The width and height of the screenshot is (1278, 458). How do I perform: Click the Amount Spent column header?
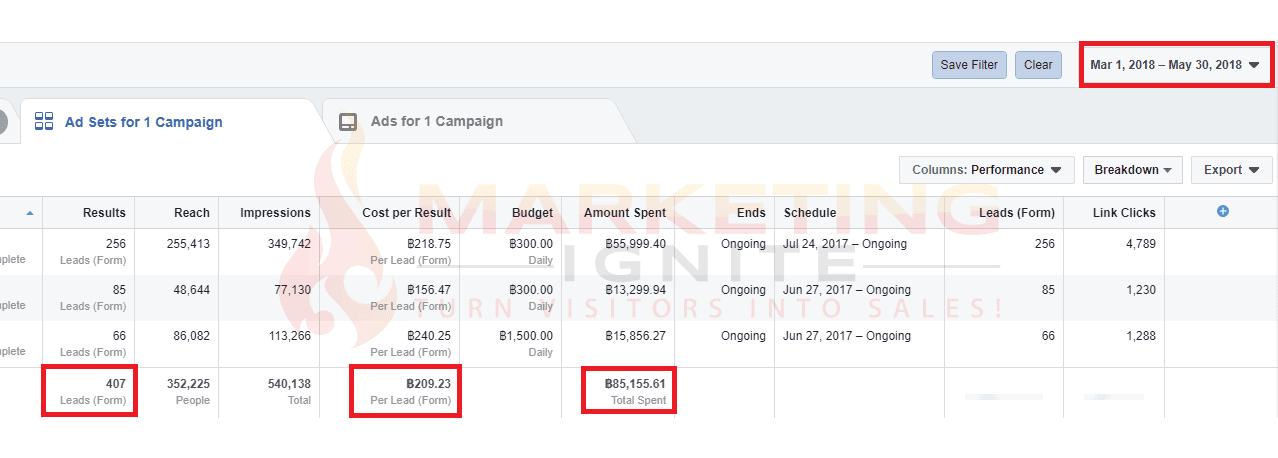625,213
